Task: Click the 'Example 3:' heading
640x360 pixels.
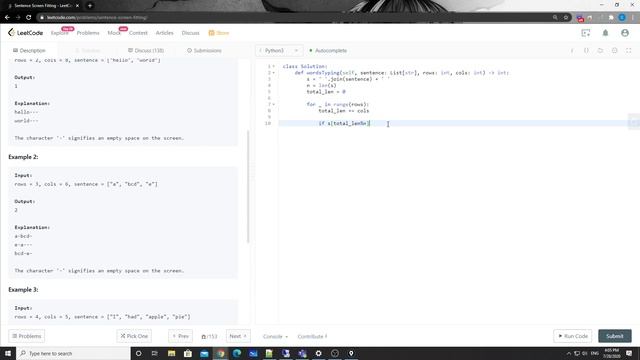Action: coord(23,289)
